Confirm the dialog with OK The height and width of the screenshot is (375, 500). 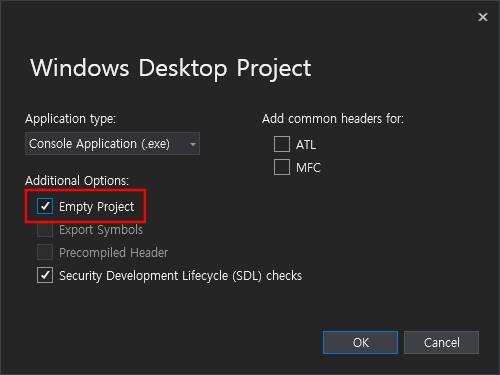[x=361, y=342]
